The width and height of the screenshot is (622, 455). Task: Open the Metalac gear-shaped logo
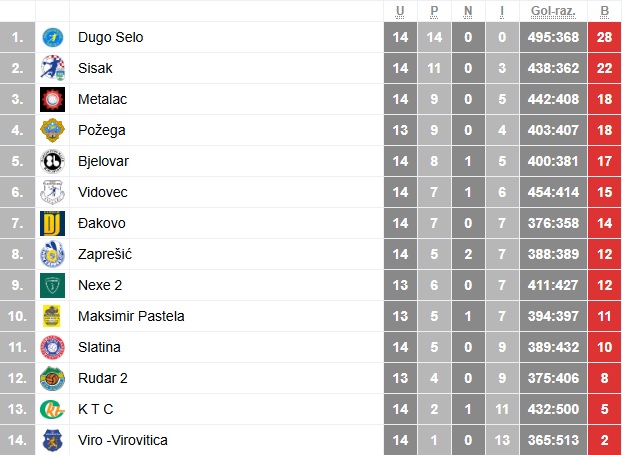coord(52,99)
